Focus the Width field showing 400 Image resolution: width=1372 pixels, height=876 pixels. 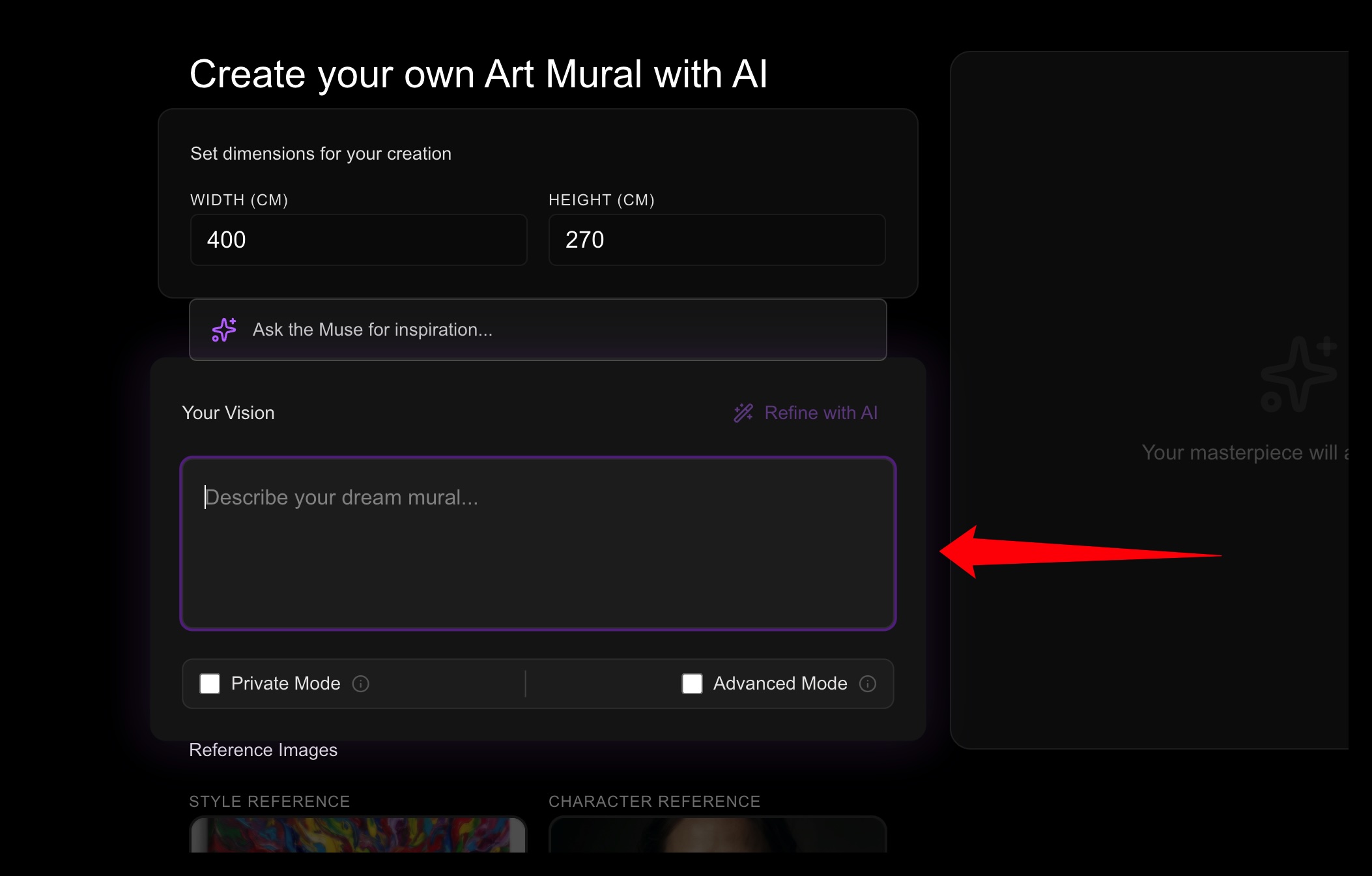tap(358, 240)
